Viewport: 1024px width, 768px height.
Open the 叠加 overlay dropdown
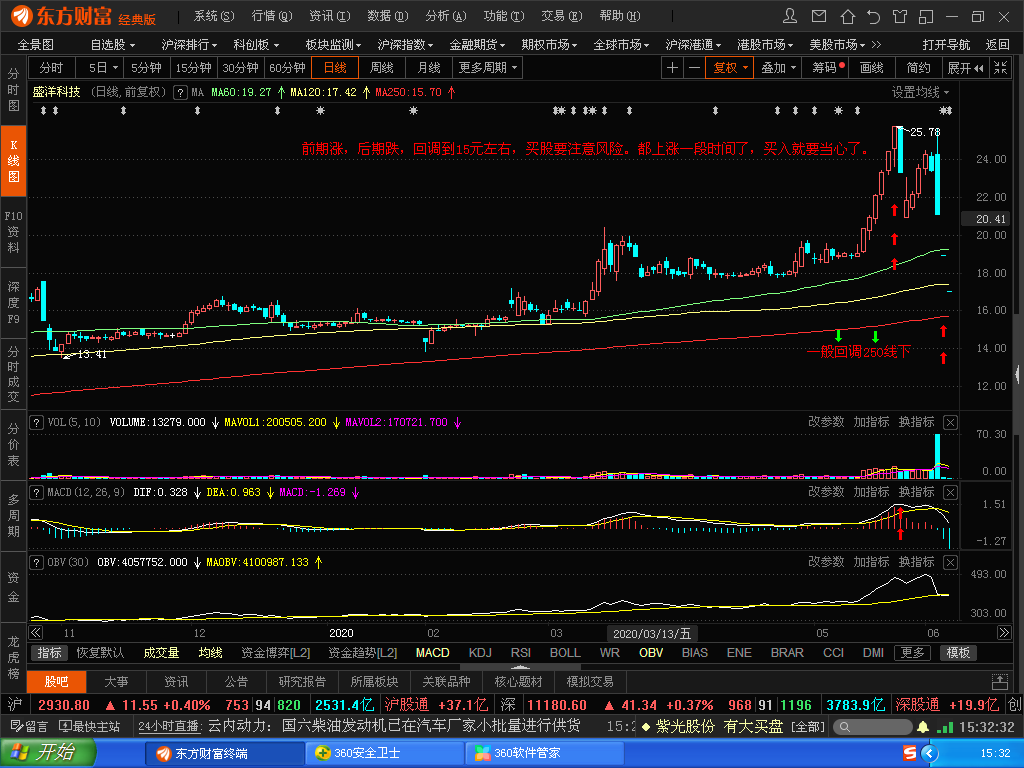[778, 67]
